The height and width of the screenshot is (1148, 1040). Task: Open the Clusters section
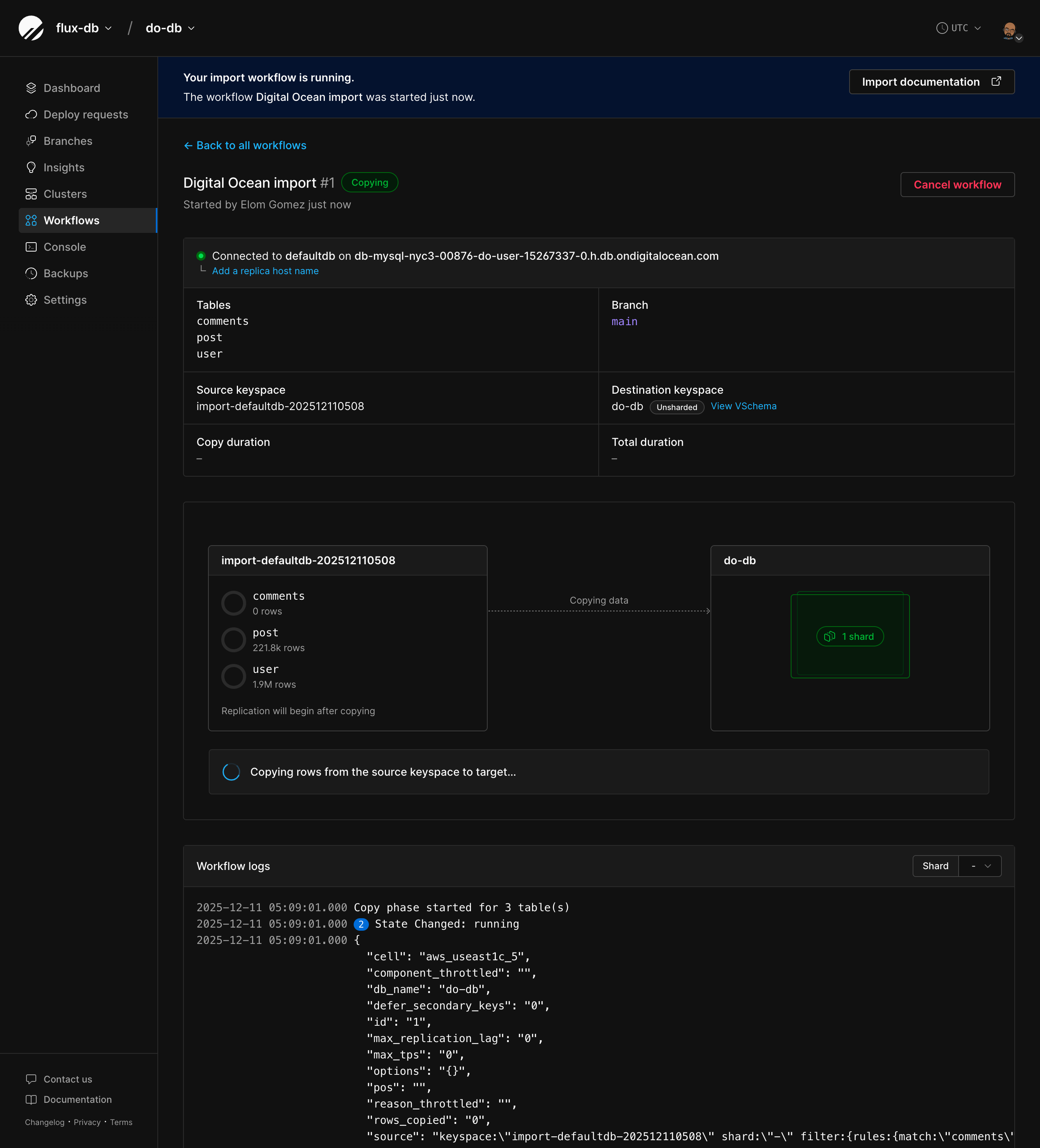[x=64, y=194]
